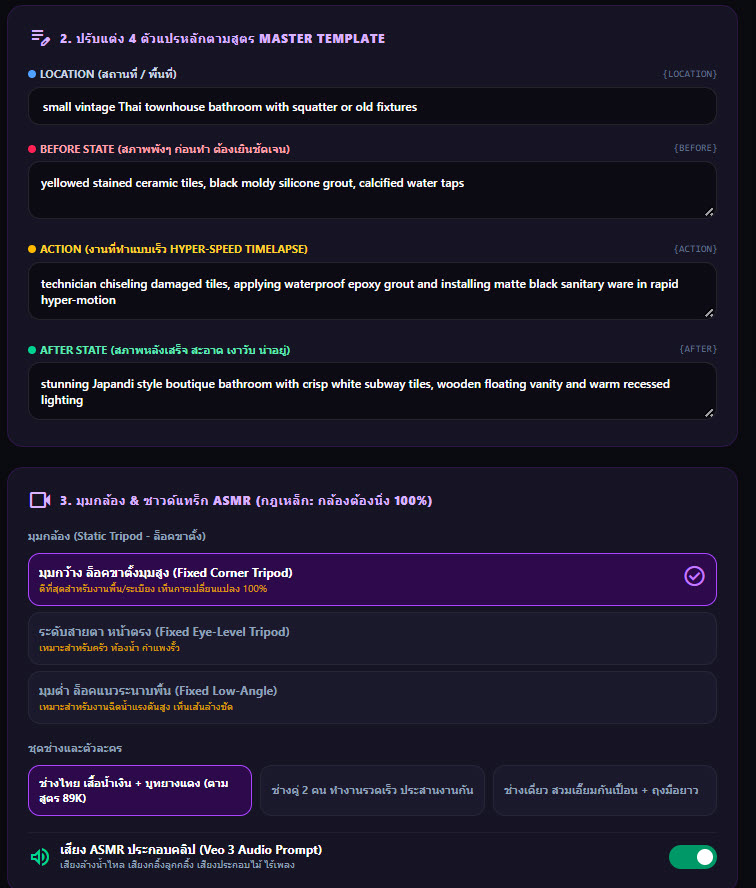Screen dimensions: 756x888
Task: Select the two-technician team outfit option
Action: pos(372,791)
